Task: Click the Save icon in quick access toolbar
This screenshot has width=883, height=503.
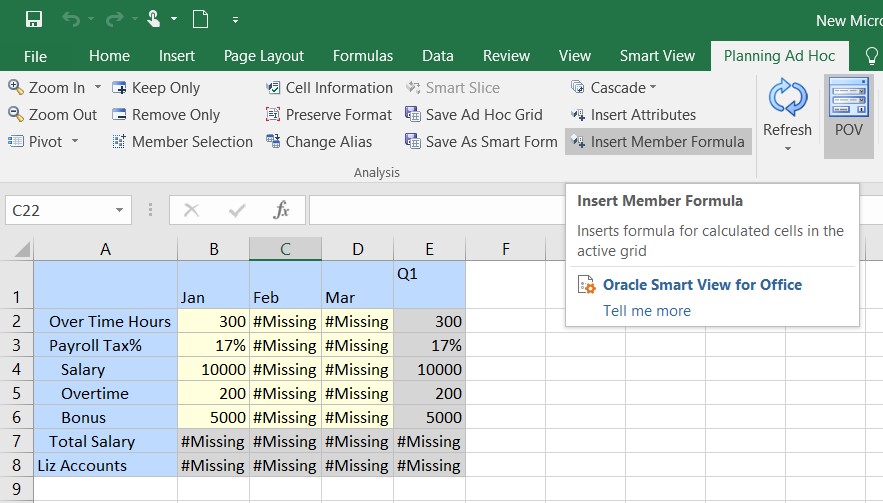Action: (x=33, y=19)
